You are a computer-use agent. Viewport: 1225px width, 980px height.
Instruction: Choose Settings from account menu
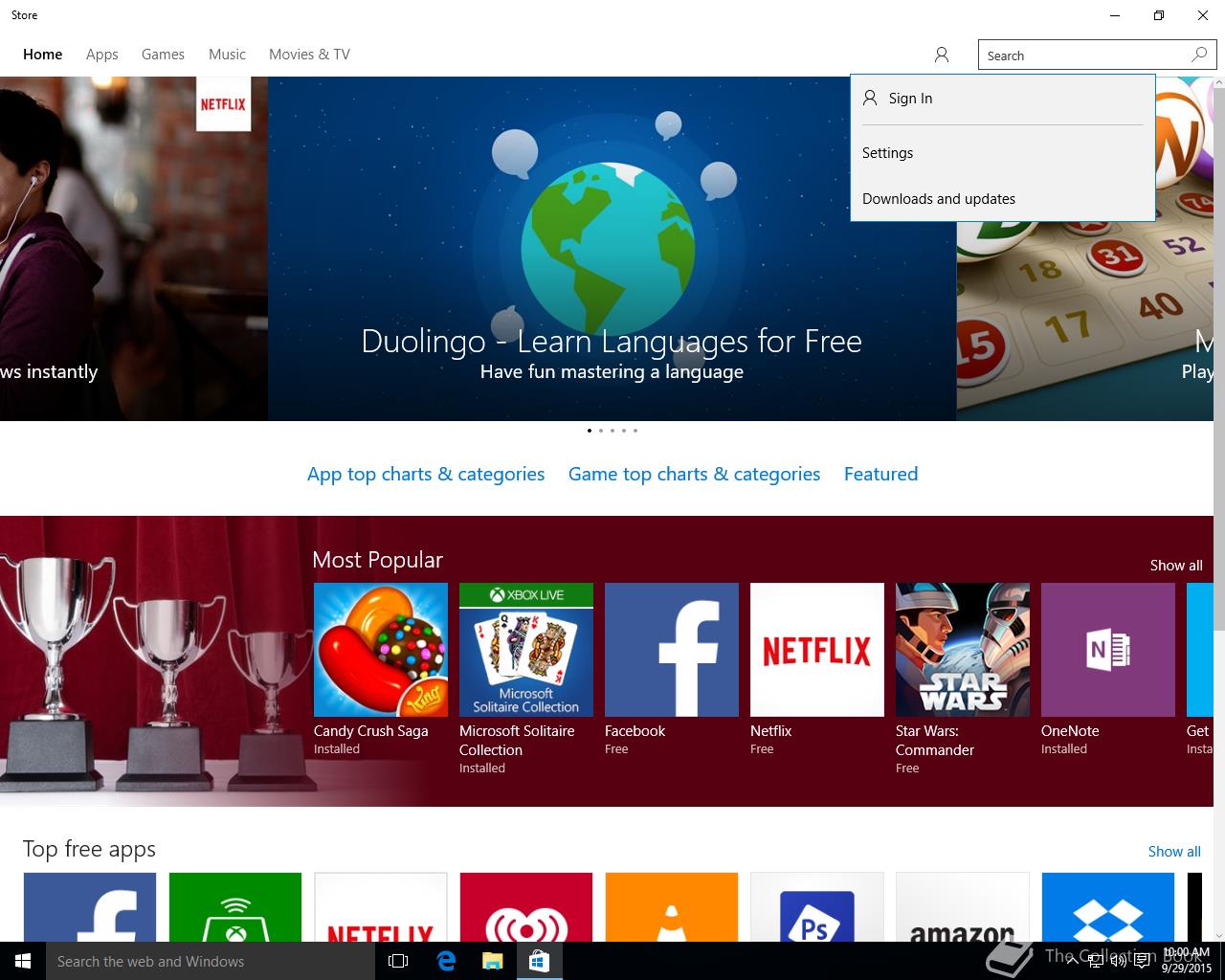1003,153
